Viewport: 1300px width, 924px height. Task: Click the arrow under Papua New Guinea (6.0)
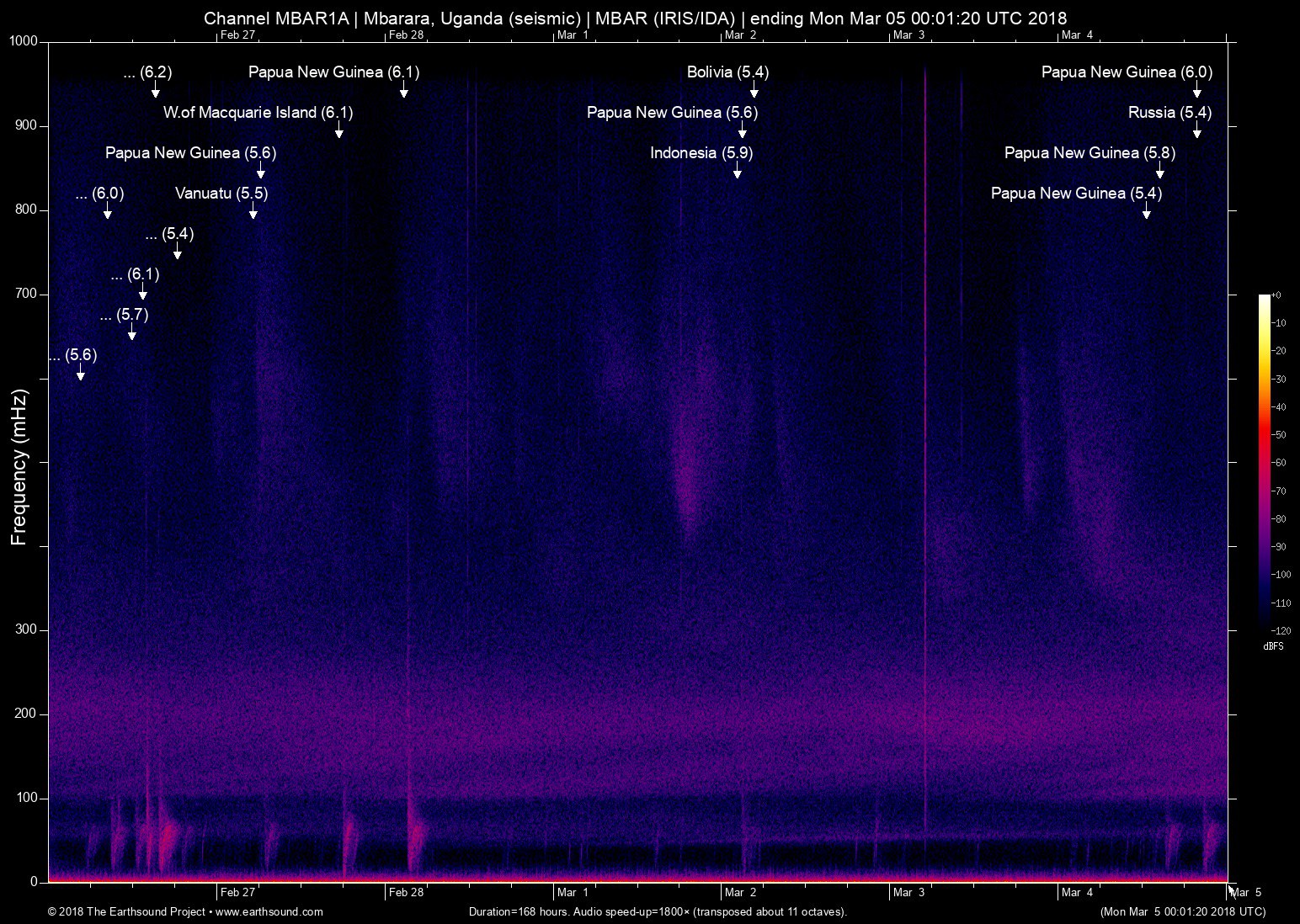coord(1196,91)
